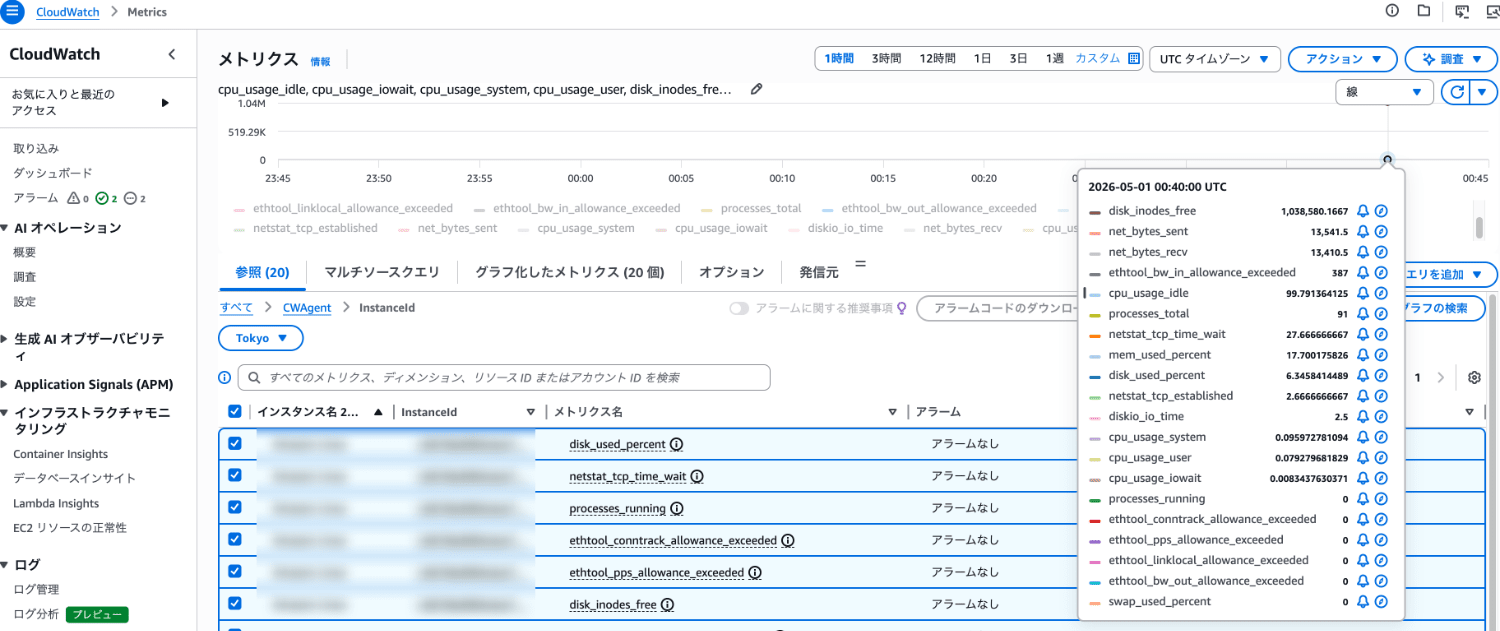Viewport: 1500px width, 631px height.
Task: Show info for the disk_inodes_free metric
Action: point(667,604)
